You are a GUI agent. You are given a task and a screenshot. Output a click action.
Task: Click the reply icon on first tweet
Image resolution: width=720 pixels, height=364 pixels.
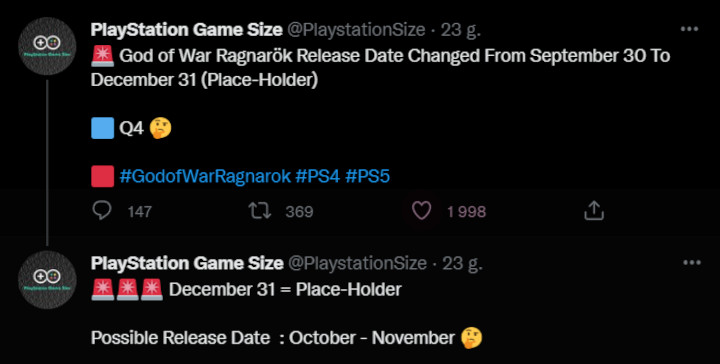click(101, 211)
